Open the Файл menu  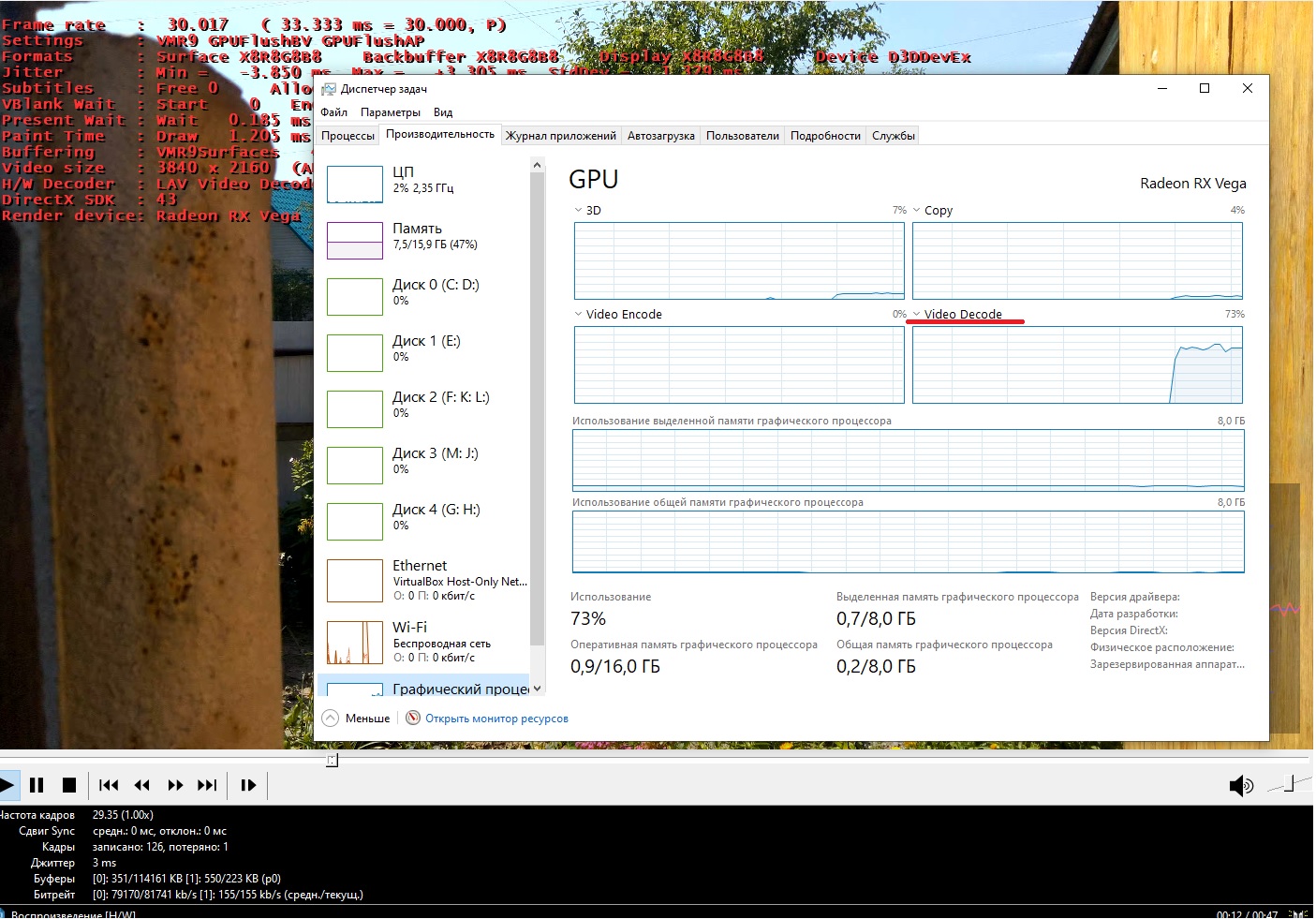coord(333,112)
